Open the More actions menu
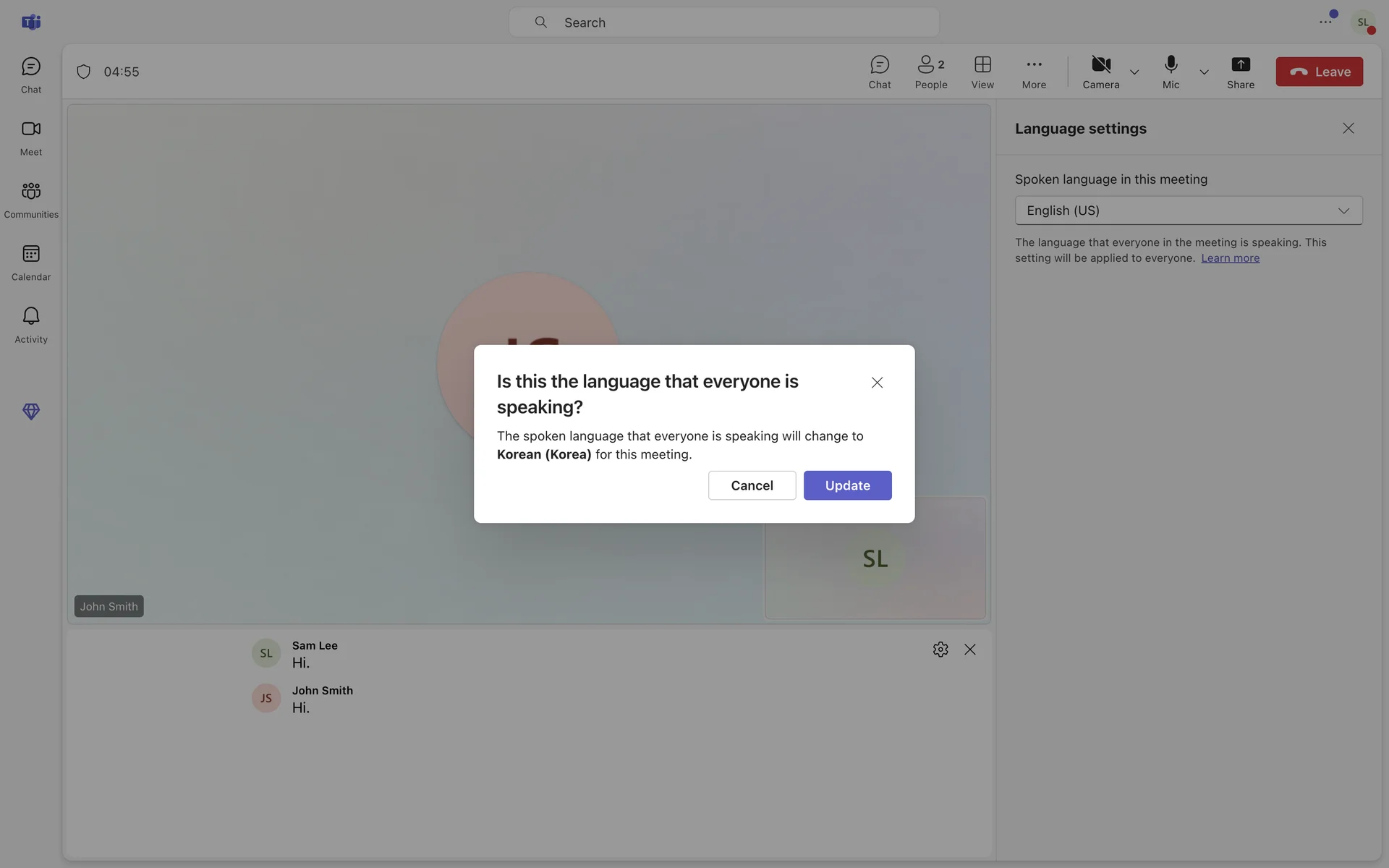Viewport: 1389px width, 868px height. coord(1033,72)
